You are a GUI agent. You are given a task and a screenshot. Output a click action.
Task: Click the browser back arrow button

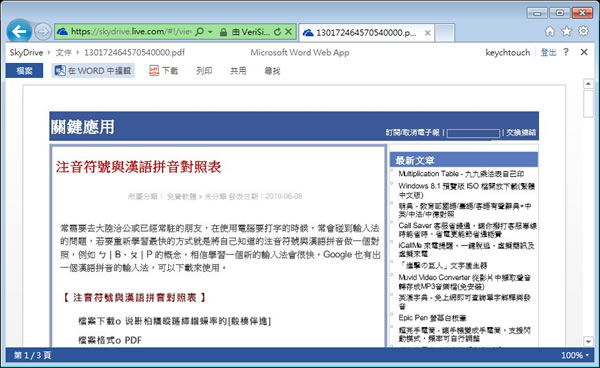tap(19, 31)
